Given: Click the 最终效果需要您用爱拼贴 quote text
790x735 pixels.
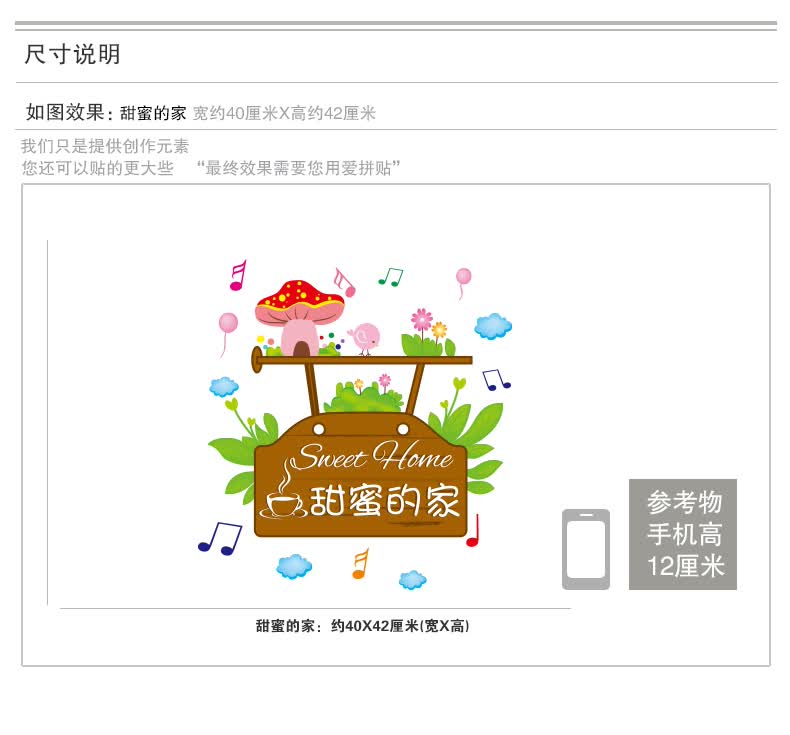Looking at the screenshot, I should click(x=298, y=168).
